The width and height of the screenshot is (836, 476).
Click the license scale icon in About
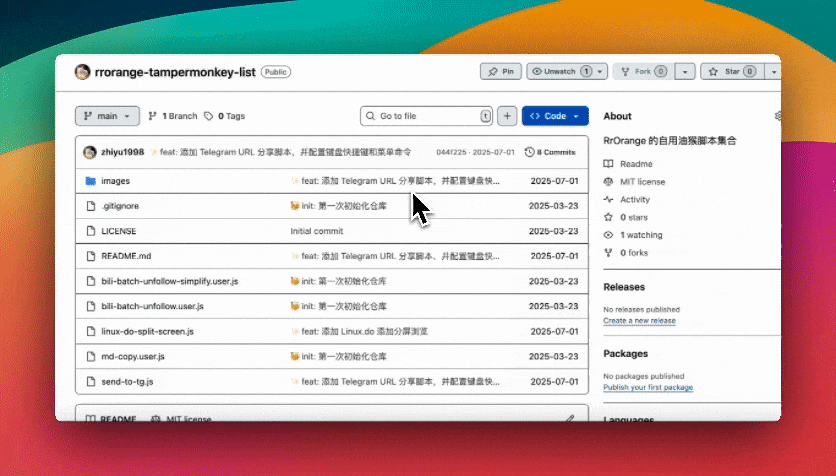pyautogui.click(x=608, y=182)
